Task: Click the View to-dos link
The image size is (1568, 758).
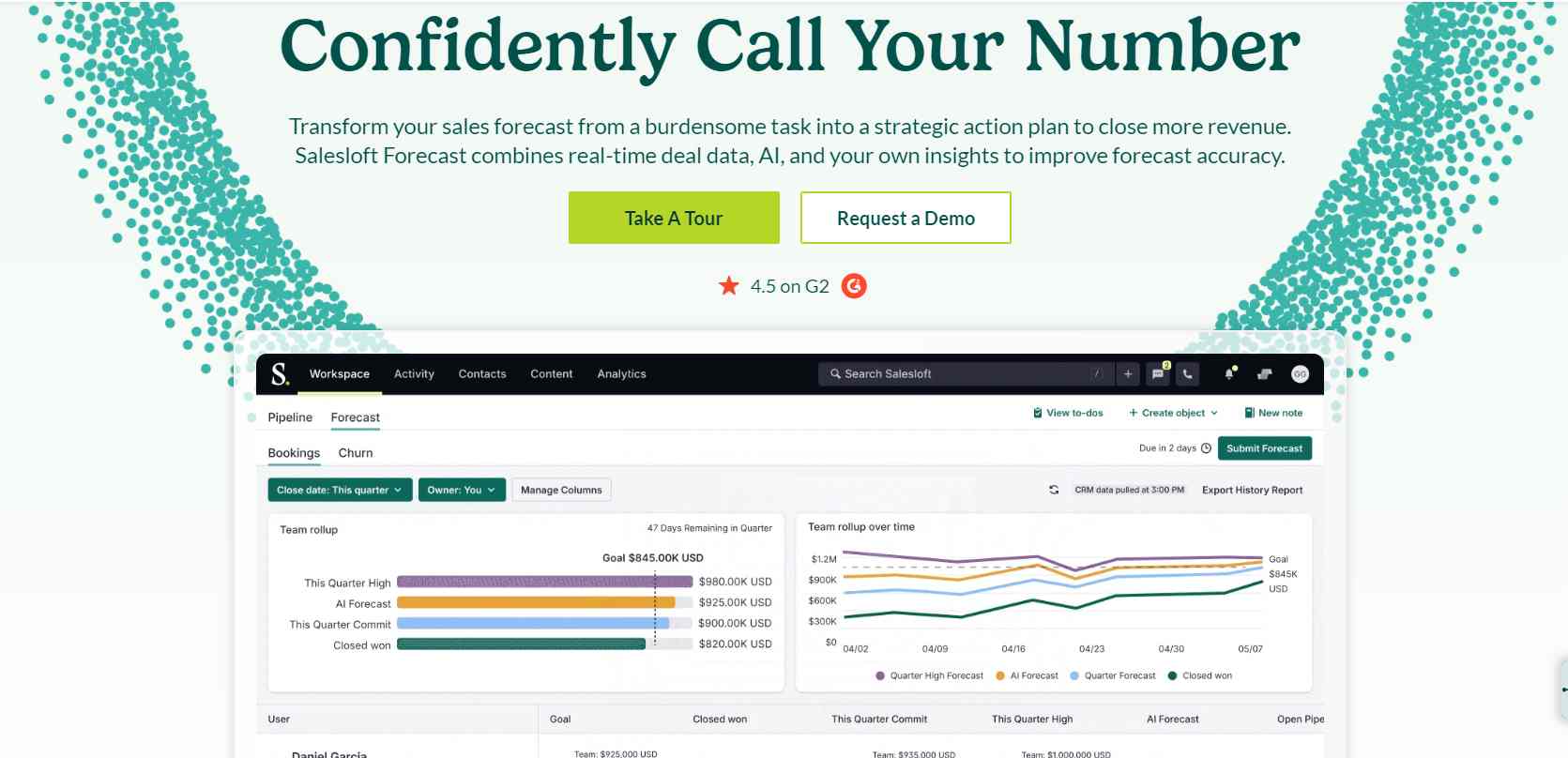Action: 1074,413
